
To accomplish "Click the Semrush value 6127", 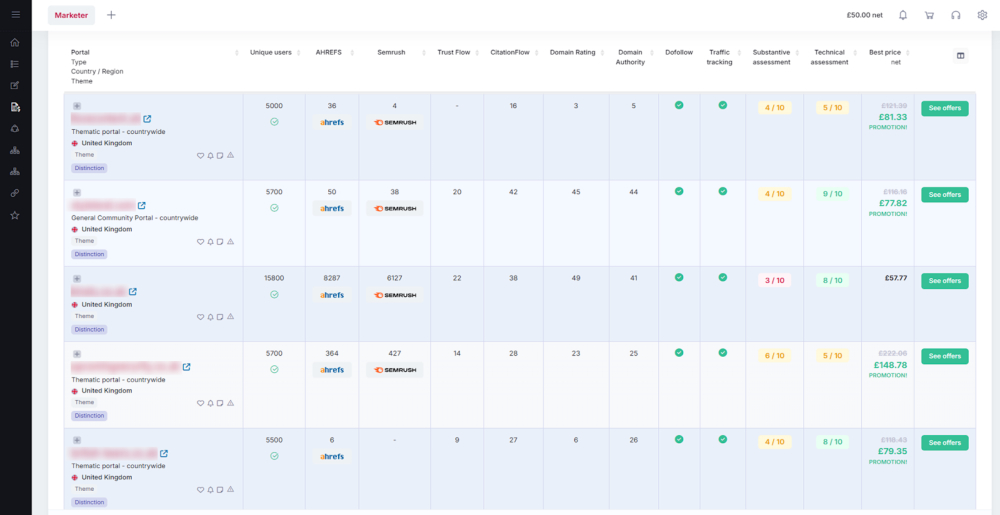I will [395, 278].
